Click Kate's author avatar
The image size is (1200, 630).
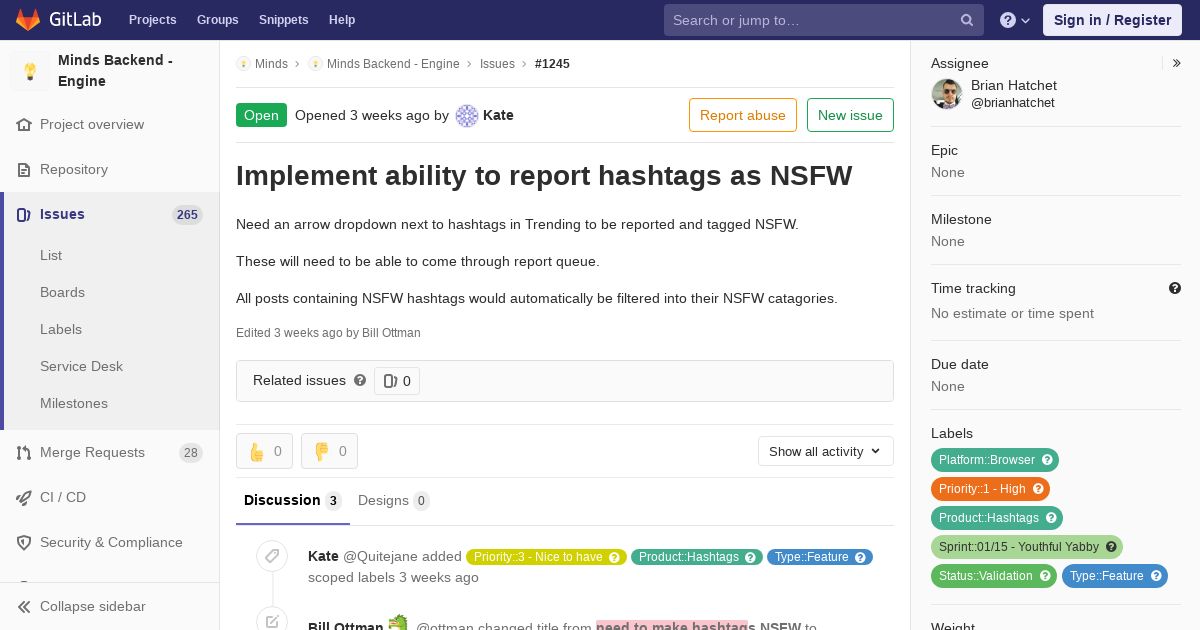point(467,116)
